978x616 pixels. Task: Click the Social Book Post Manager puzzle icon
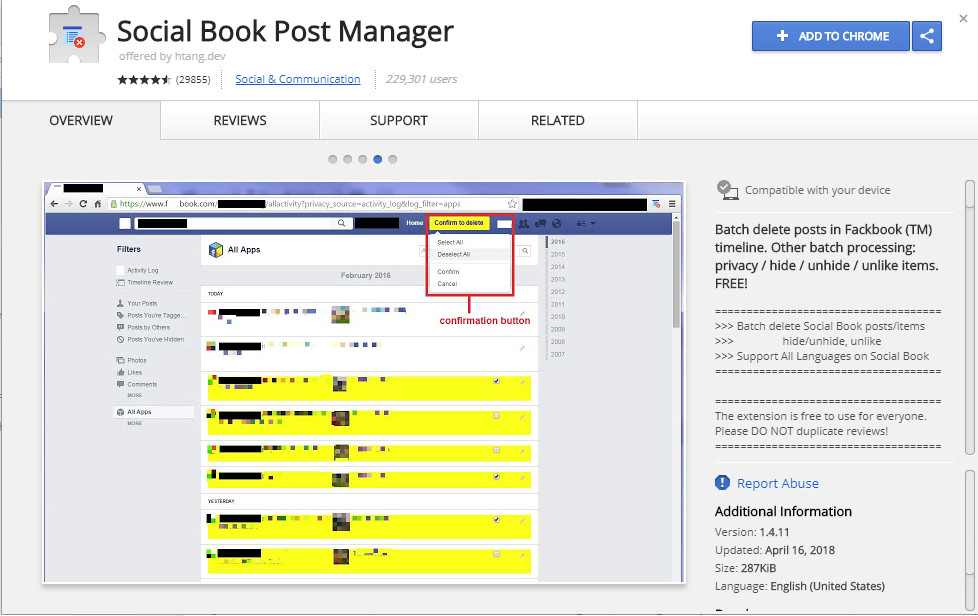76,36
